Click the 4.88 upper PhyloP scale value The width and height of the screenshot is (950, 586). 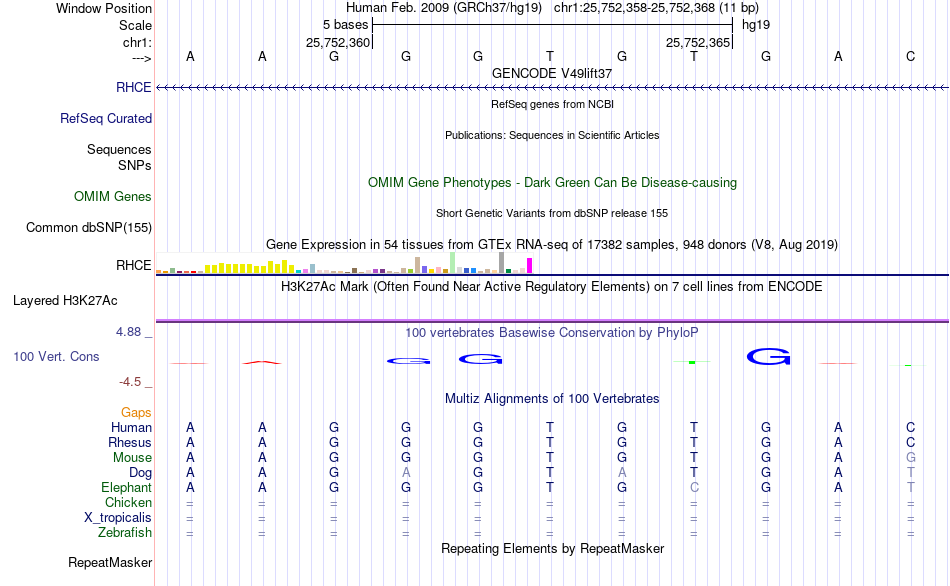pyautogui.click(x=128, y=332)
